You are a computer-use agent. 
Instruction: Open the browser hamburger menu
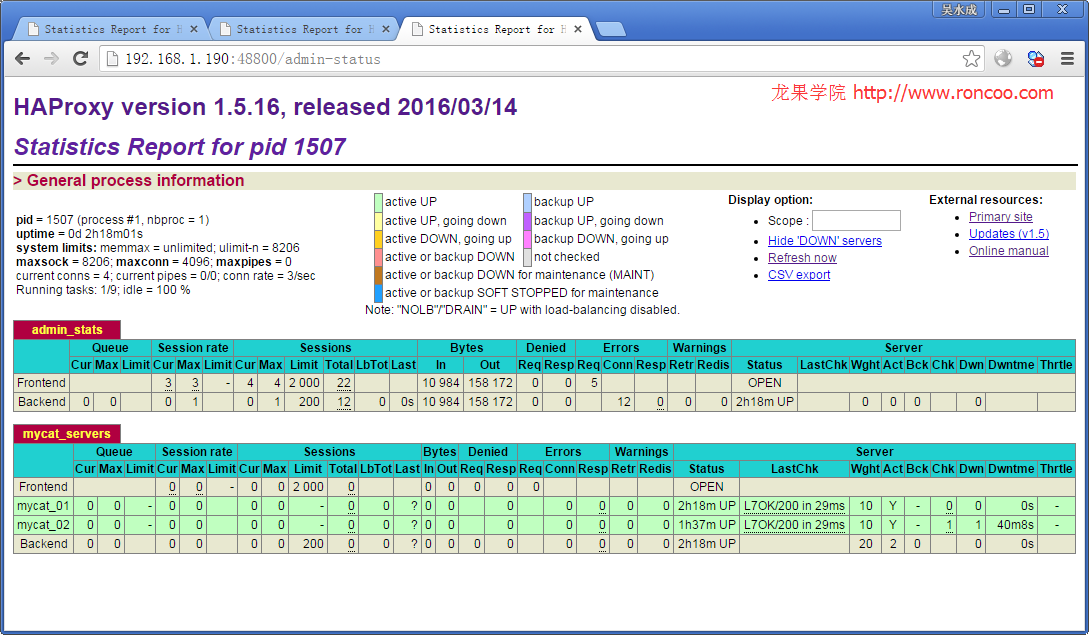pyautogui.click(x=1066, y=59)
